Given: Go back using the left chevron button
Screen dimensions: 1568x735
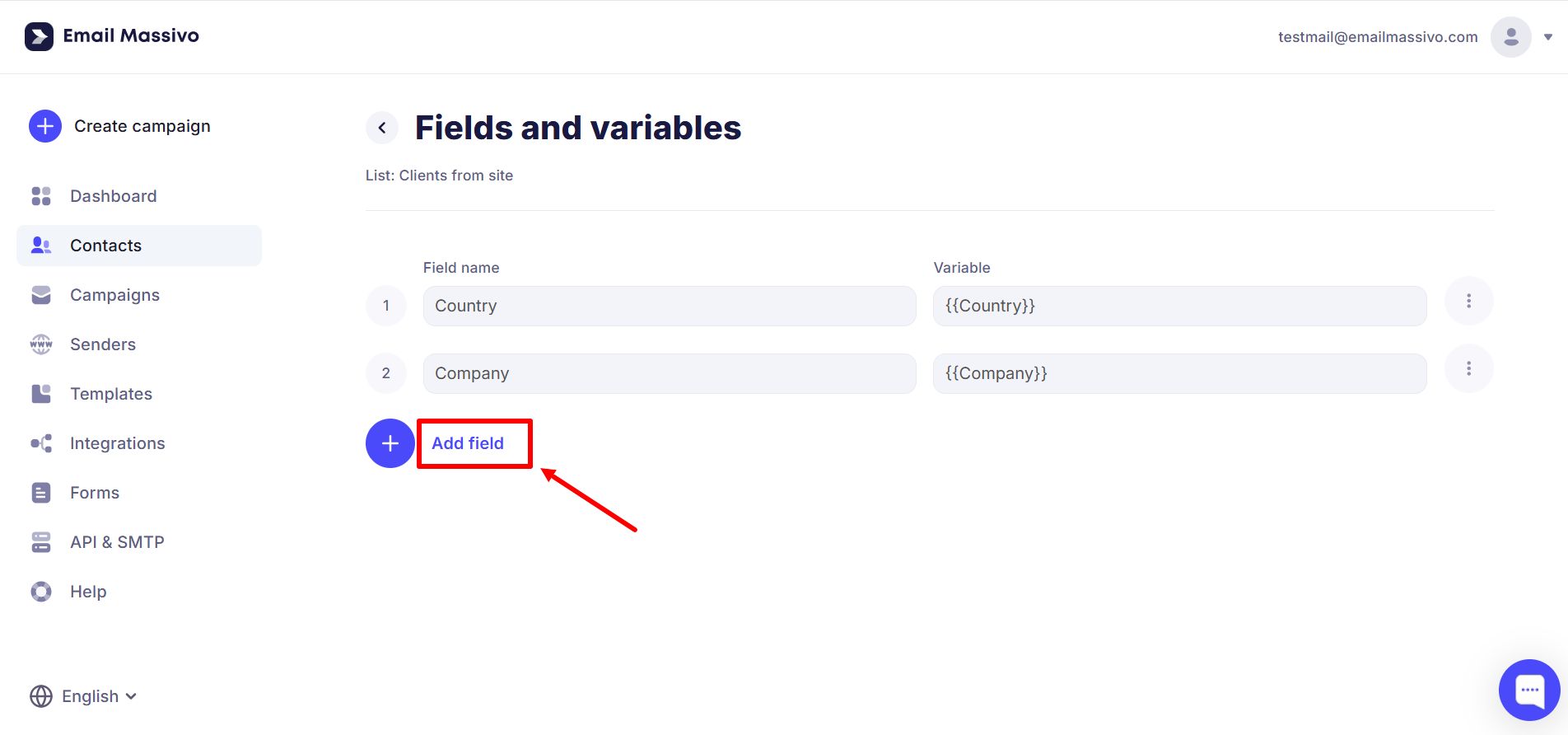Looking at the screenshot, I should [382, 128].
